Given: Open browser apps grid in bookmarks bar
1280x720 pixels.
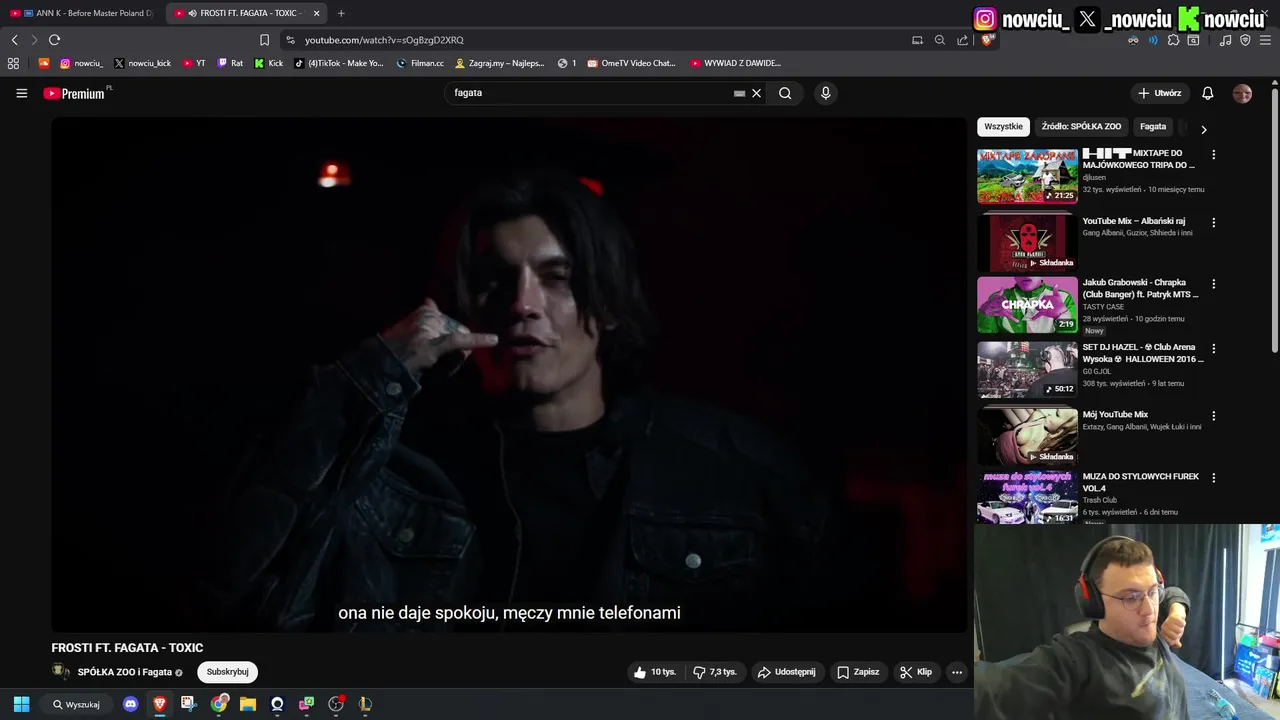Looking at the screenshot, I should [x=13, y=63].
